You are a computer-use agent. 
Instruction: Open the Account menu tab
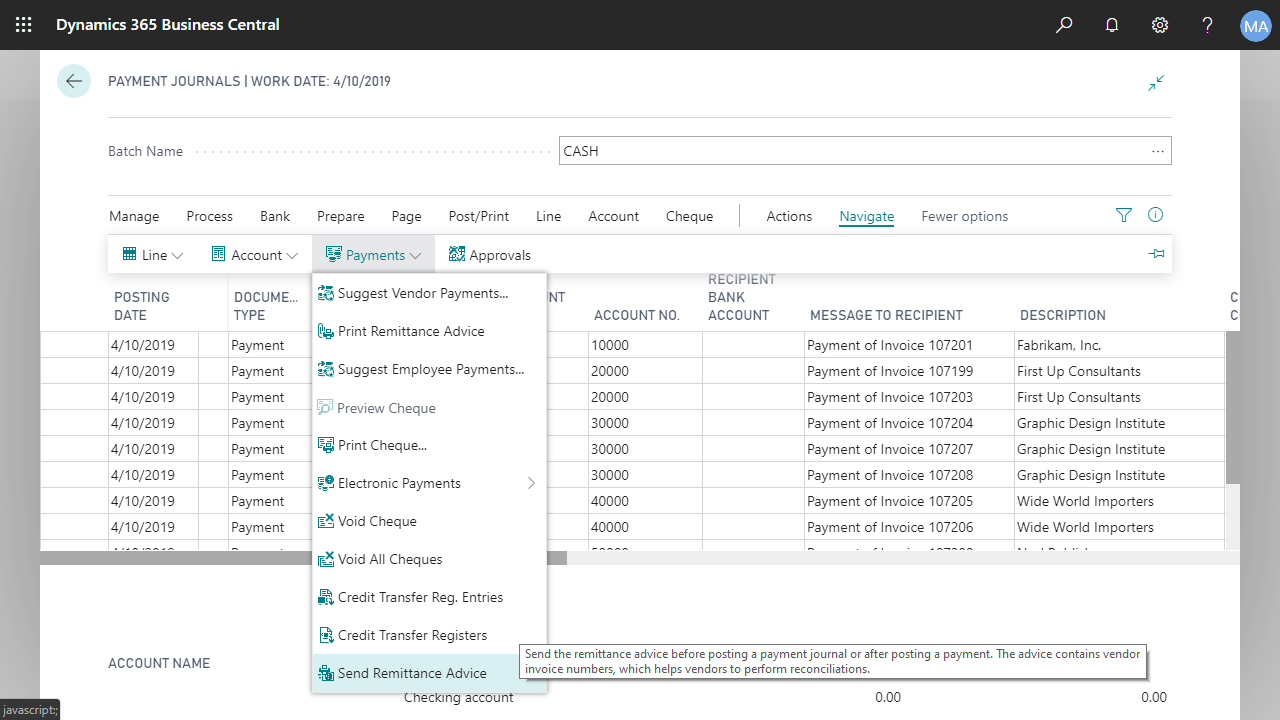point(614,216)
